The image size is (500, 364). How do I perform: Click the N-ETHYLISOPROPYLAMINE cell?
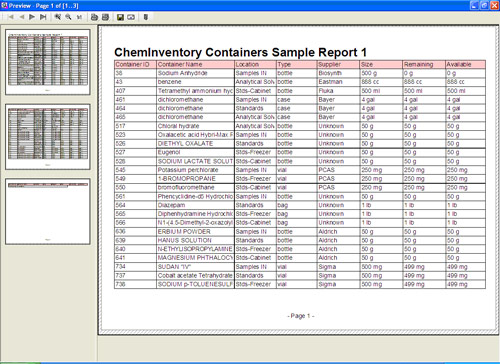coord(195,249)
